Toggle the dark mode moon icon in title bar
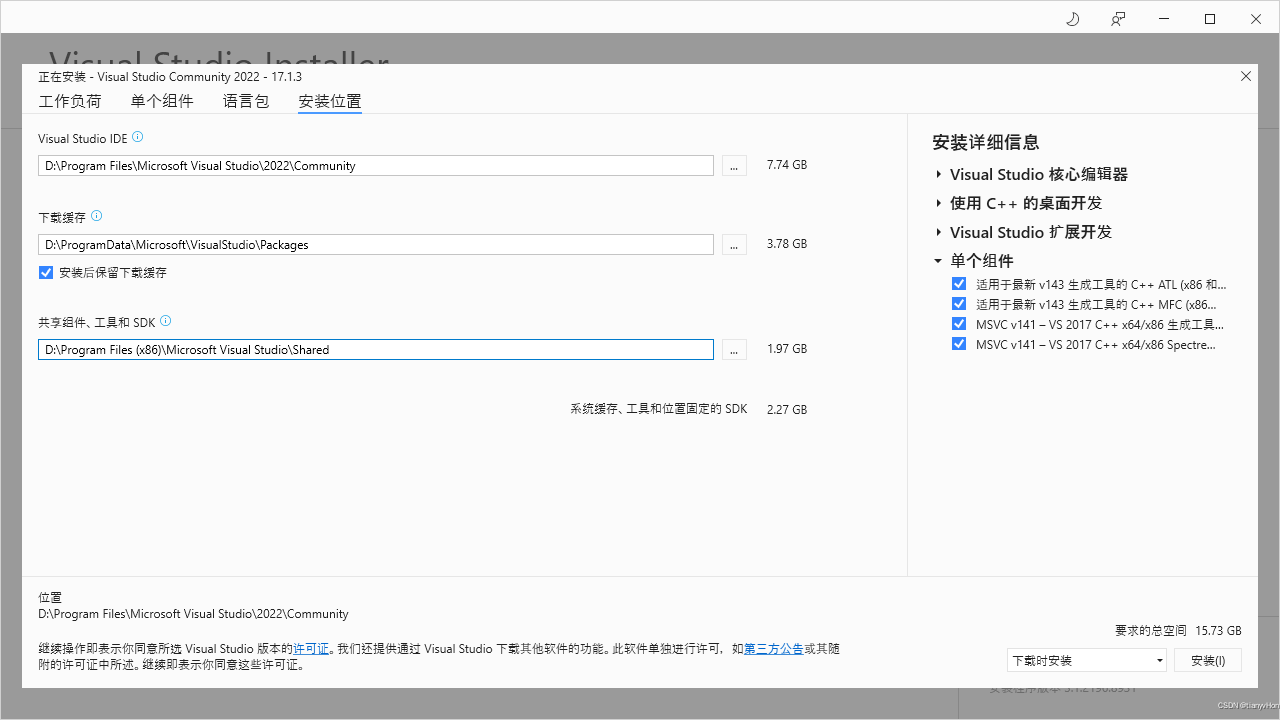The width and height of the screenshot is (1280, 720). [x=1073, y=19]
